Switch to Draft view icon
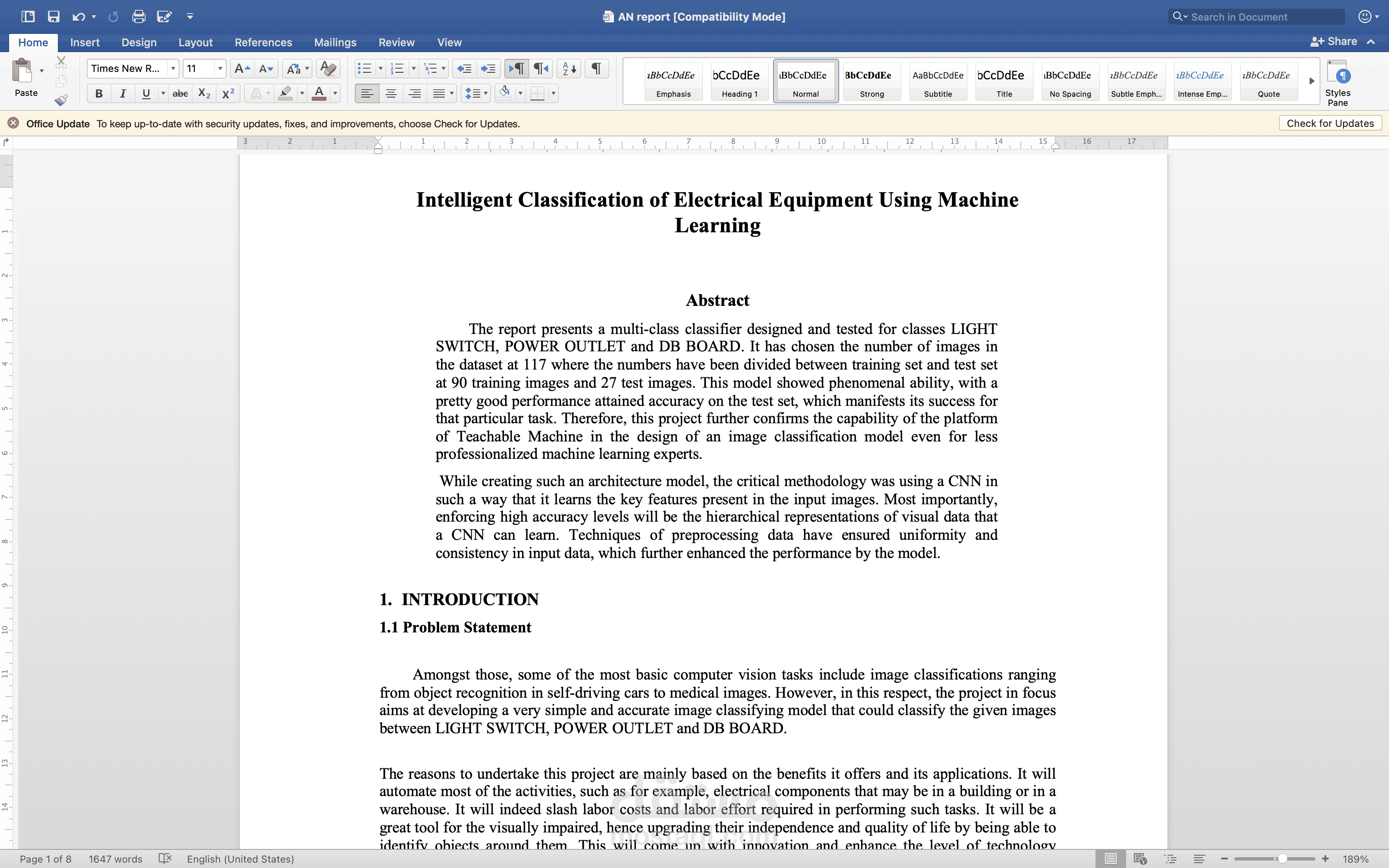This screenshot has height=868, width=1389. [x=1199, y=859]
